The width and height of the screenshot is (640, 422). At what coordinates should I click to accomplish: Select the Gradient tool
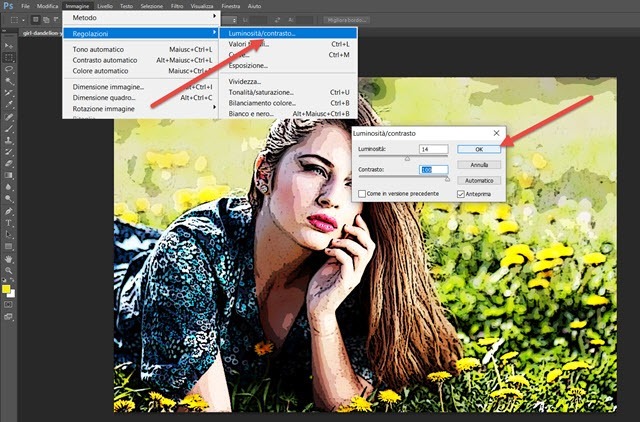9,175
